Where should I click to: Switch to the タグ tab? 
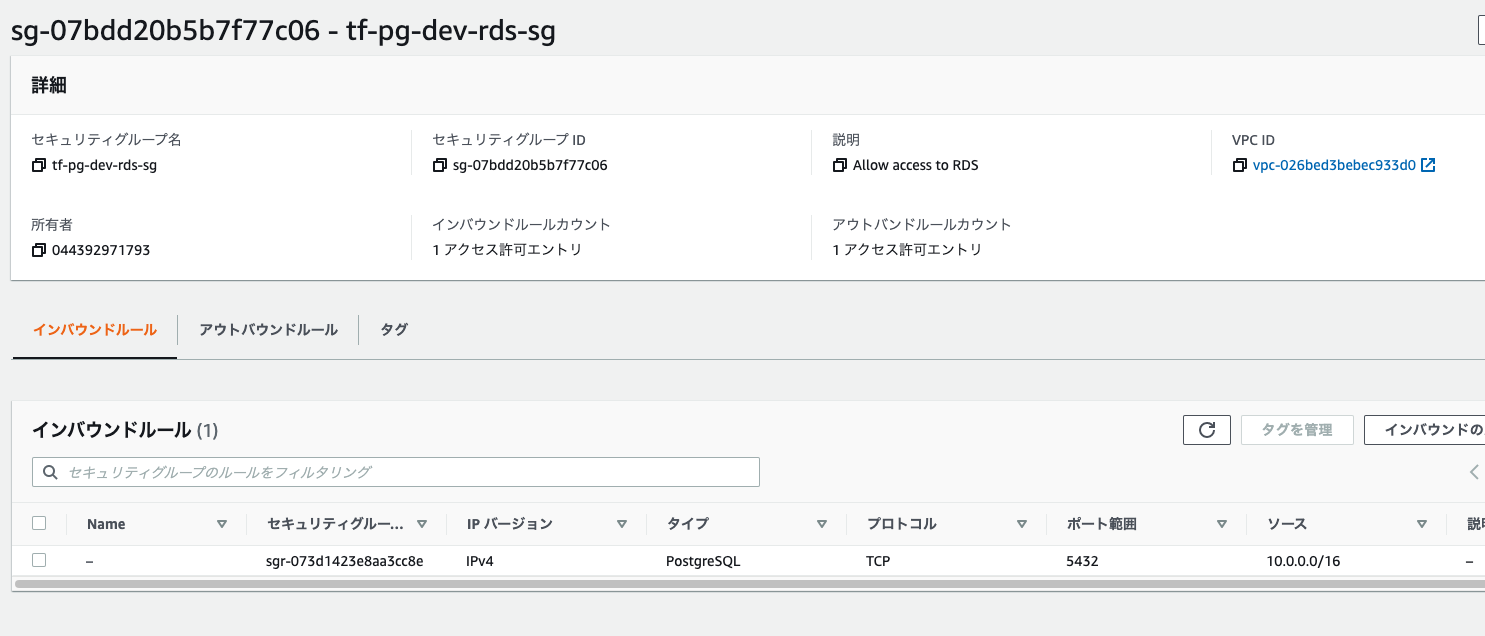pyautogui.click(x=393, y=329)
